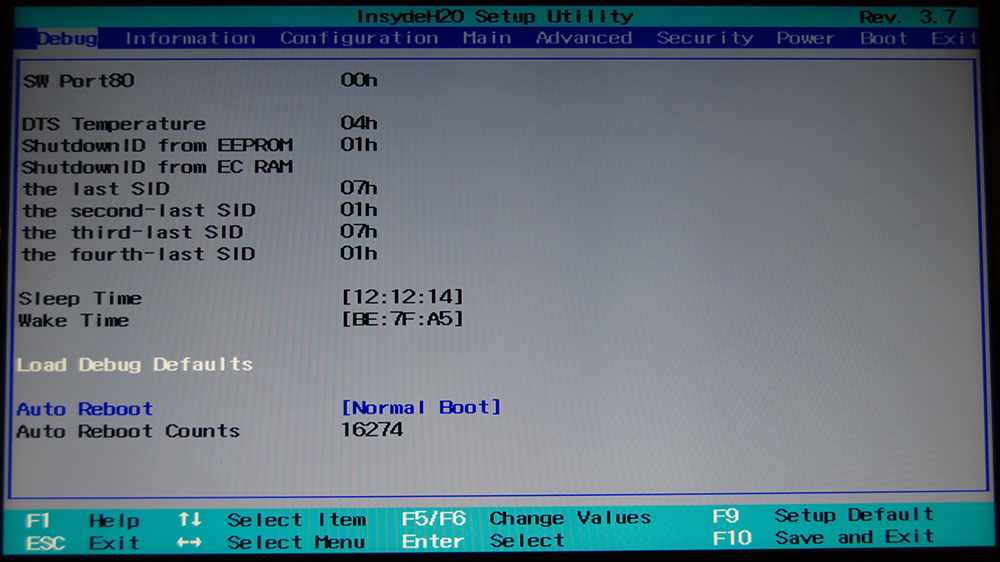The height and width of the screenshot is (562, 1000).
Task: Open the Exit tab
Action: [953, 38]
